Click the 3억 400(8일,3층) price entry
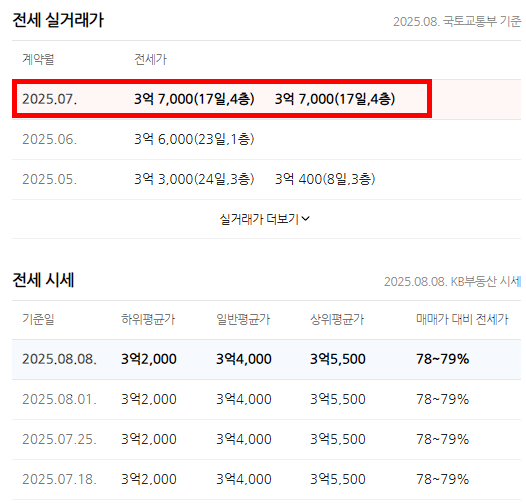 (325, 179)
